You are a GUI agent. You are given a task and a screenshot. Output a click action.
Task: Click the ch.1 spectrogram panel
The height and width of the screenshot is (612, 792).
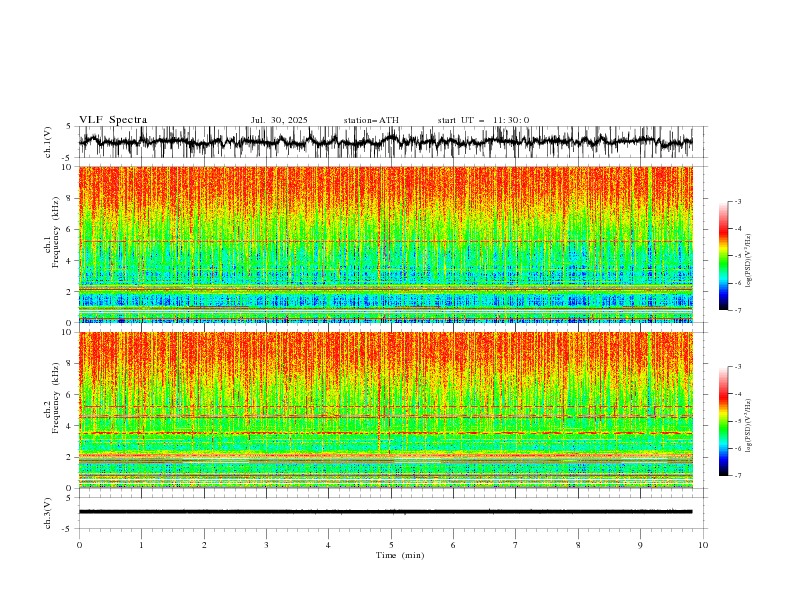click(385, 244)
